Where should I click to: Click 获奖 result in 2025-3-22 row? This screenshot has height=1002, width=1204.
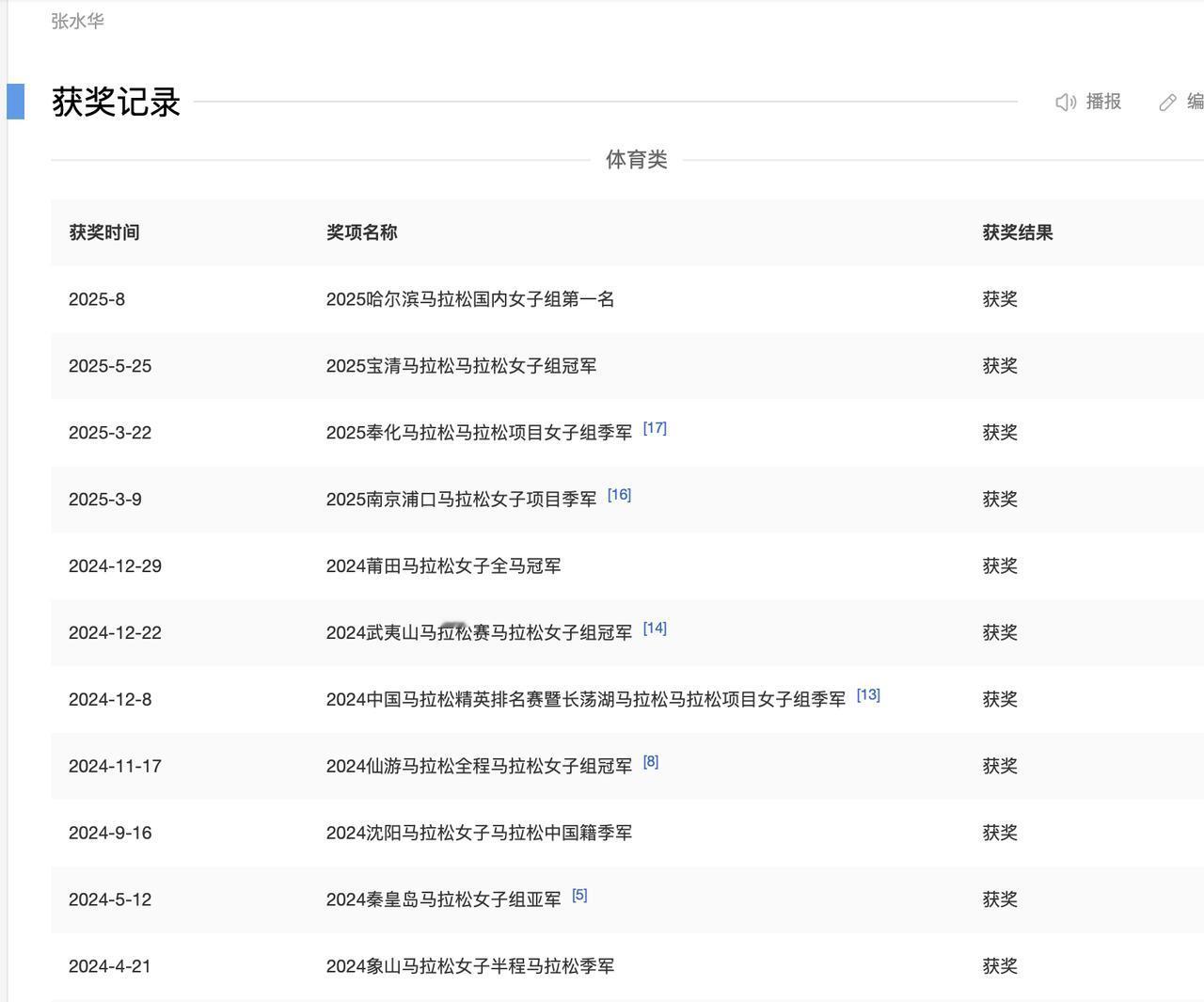[1000, 433]
